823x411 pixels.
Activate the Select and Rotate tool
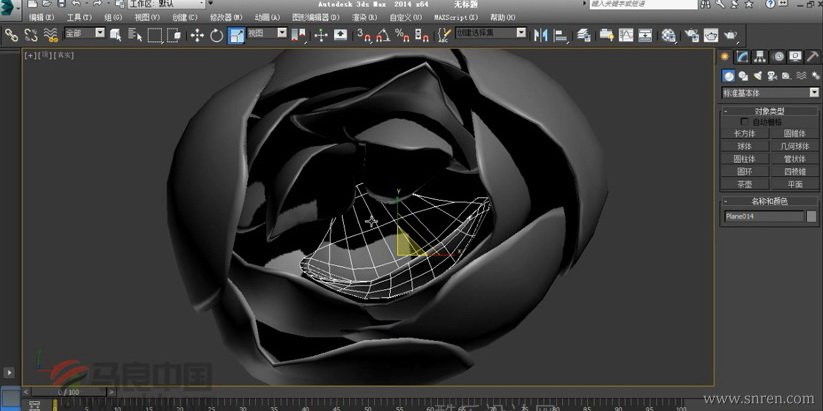pos(216,35)
